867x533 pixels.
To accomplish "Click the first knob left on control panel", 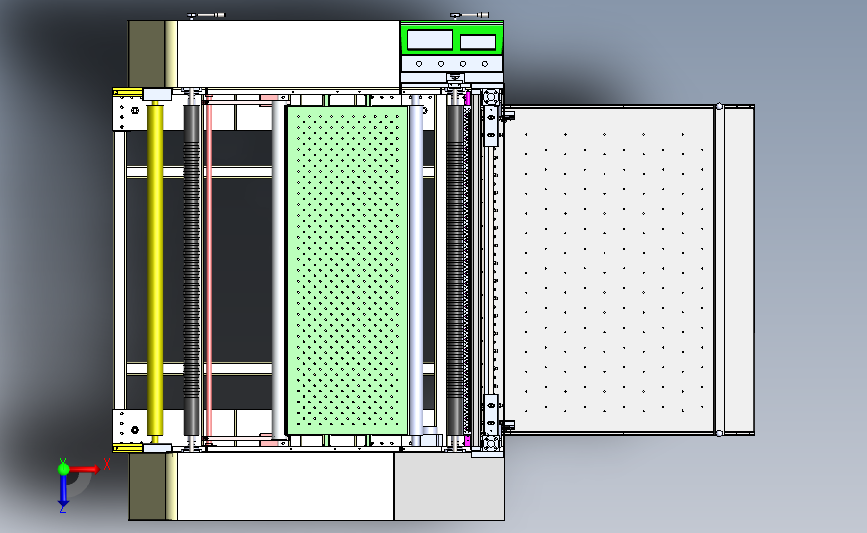I will tap(419, 64).
